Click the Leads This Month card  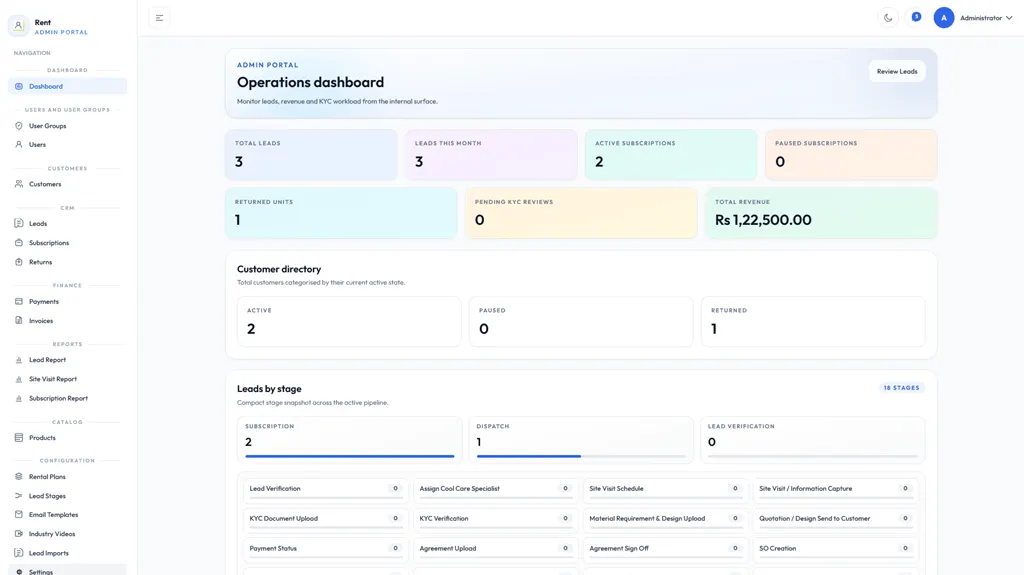[491, 155]
